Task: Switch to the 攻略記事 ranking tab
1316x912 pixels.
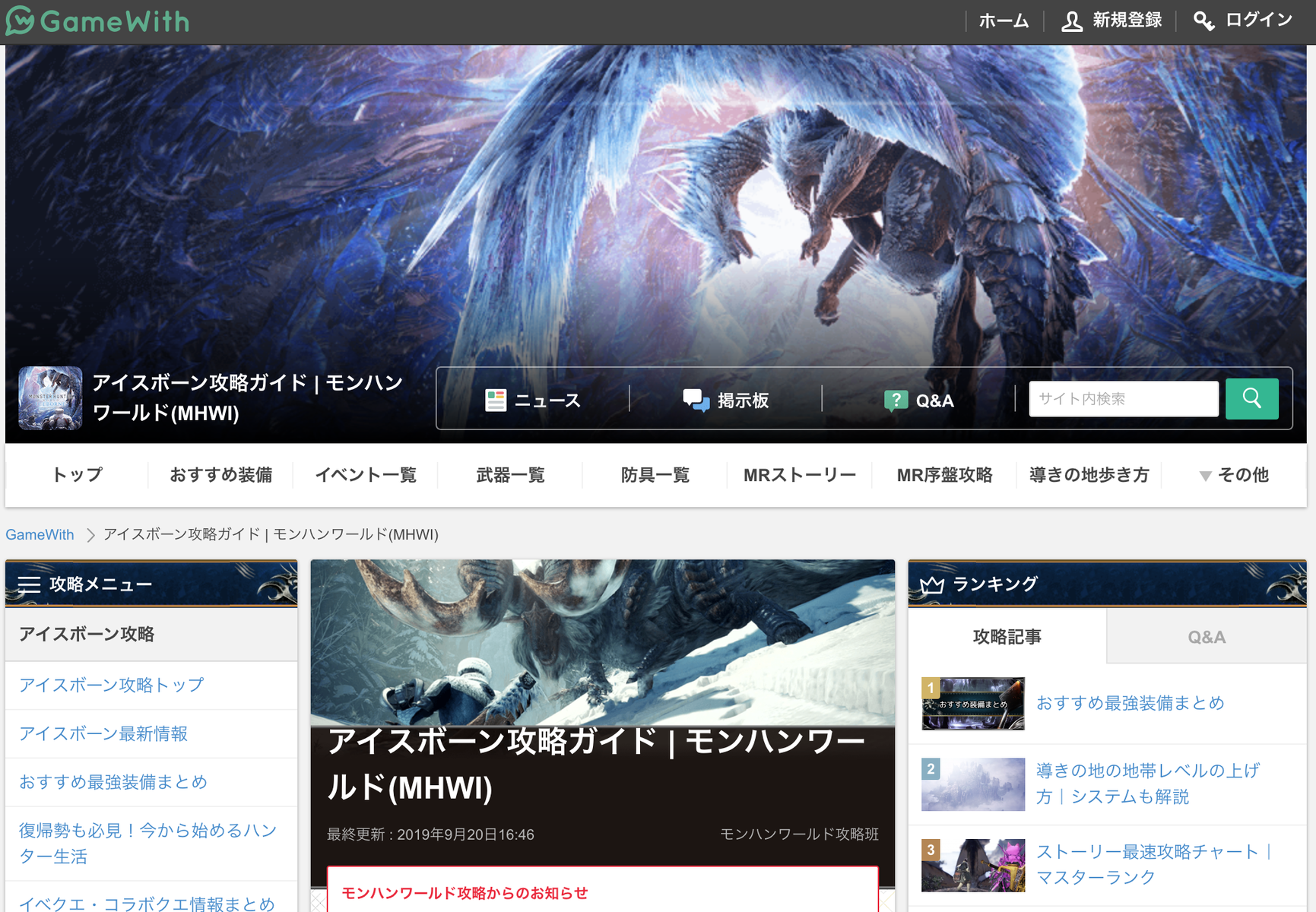Action: coord(1007,637)
